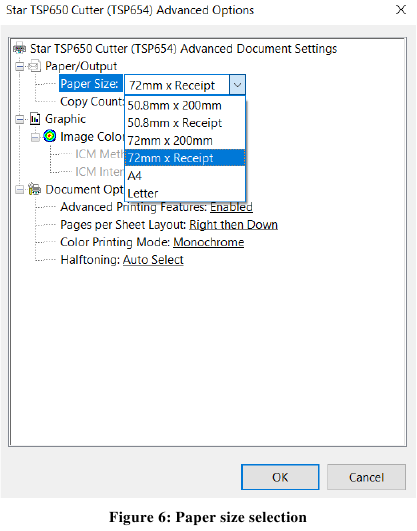
Task: Click the Document Options printer icon
Action: (34, 189)
